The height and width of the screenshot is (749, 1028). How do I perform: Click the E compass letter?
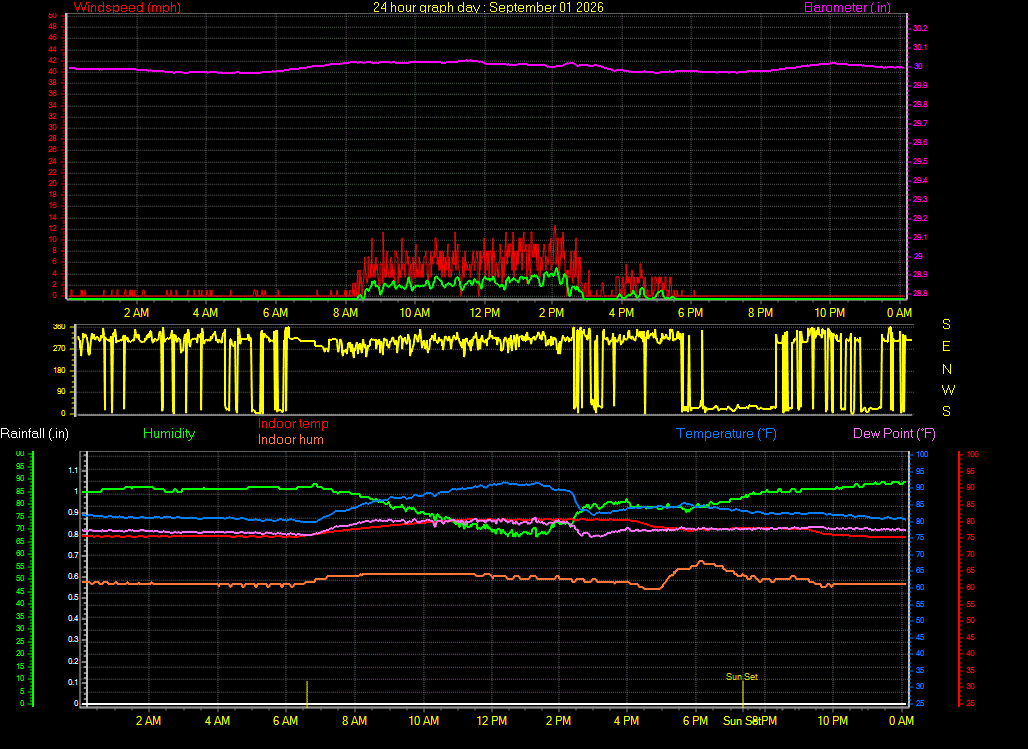click(946, 346)
